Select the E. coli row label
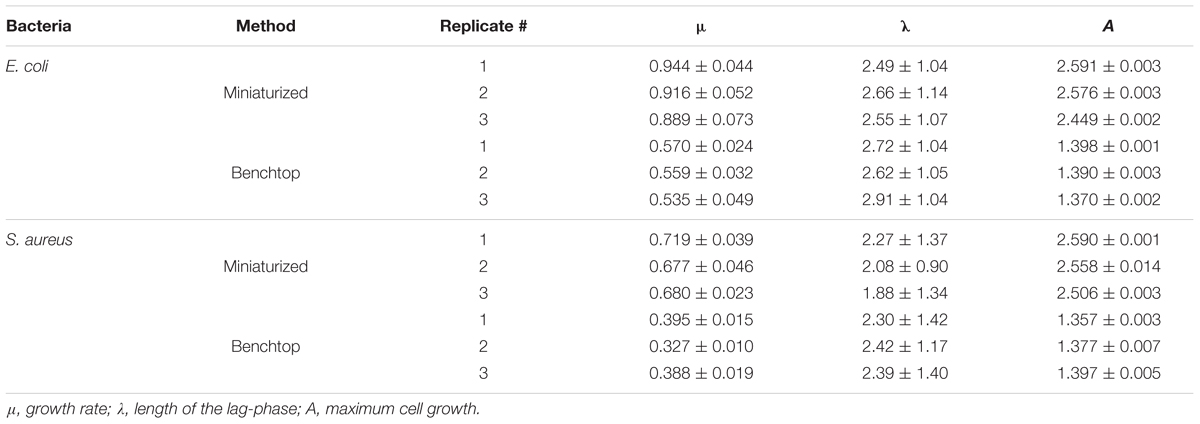This screenshot has height=424, width=1200. click(28, 67)
